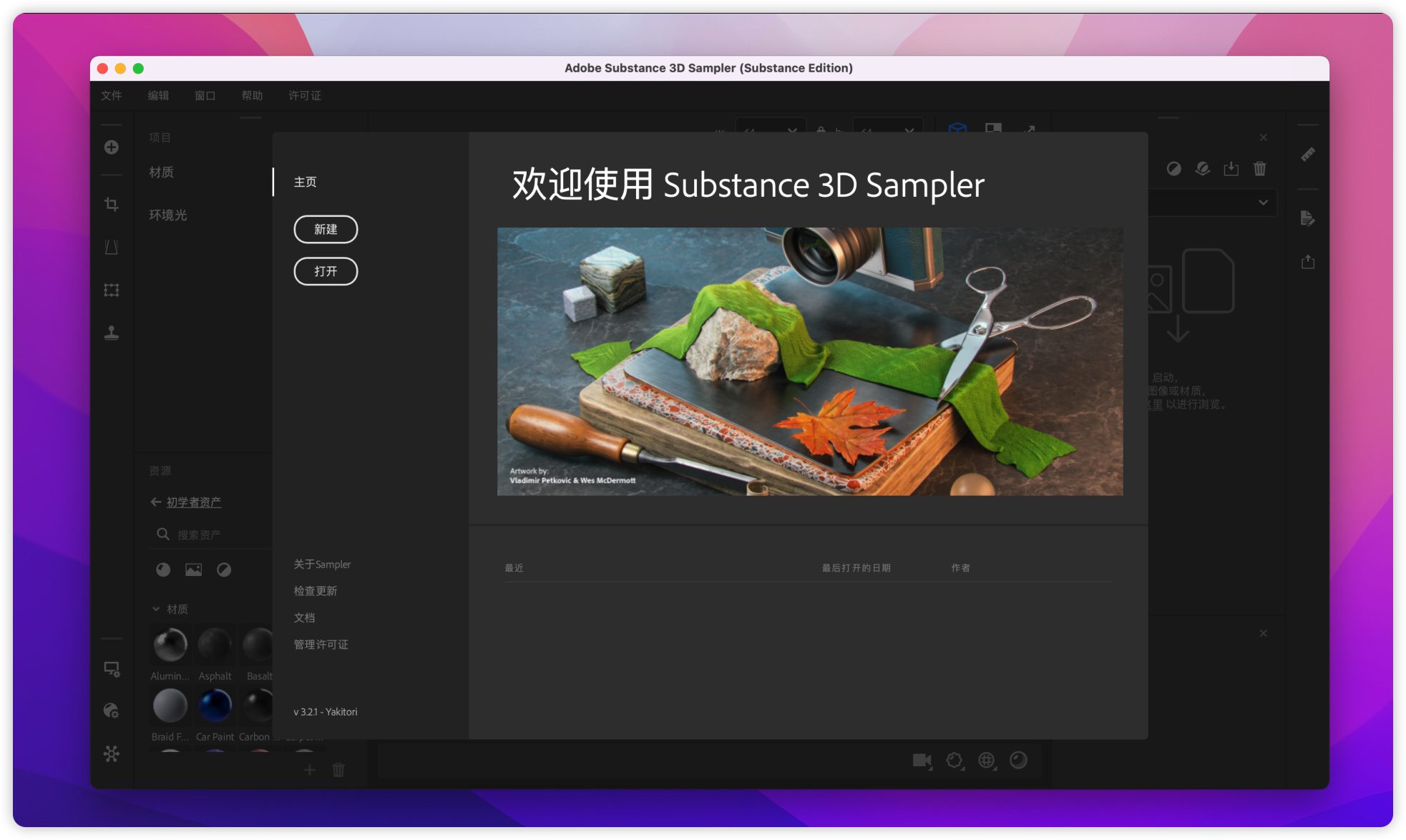
Task: Select the Basalt material thumbnail
Action: coord(258,644)
